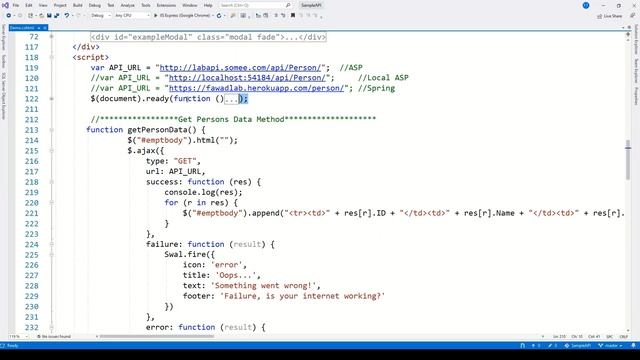The image size is (640, 360).
Task: Click the Save toolbar icon
Action: pyautogui.click(x=49, y=16)
